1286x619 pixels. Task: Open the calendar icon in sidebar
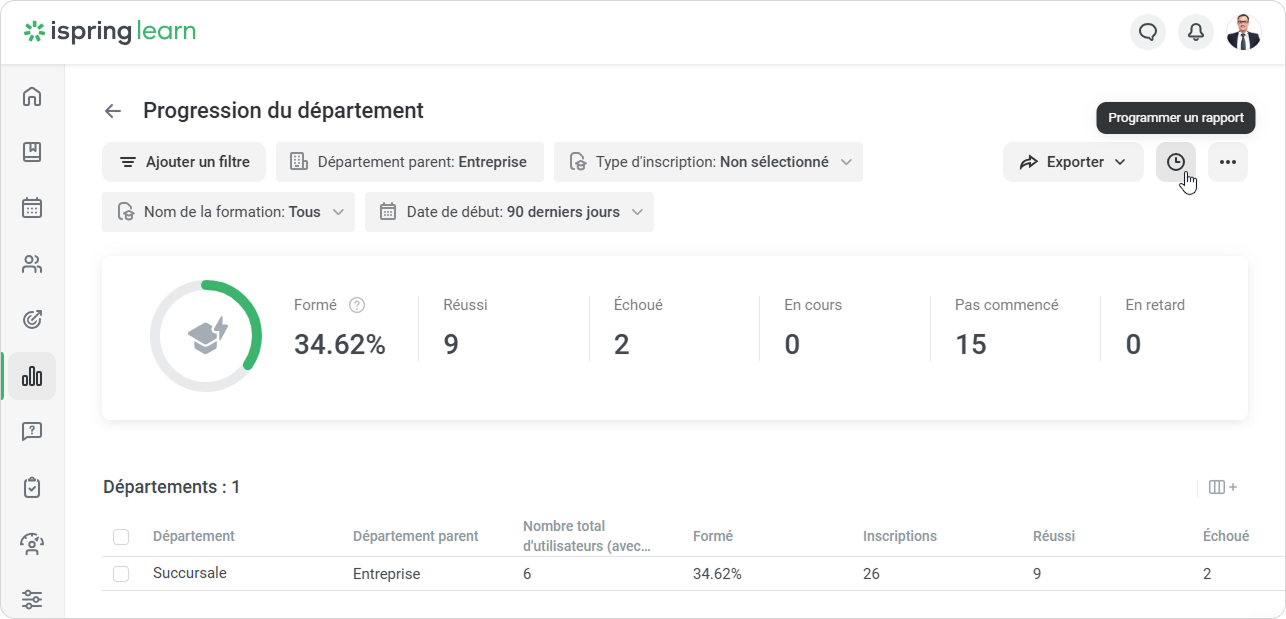click(32, 208)
